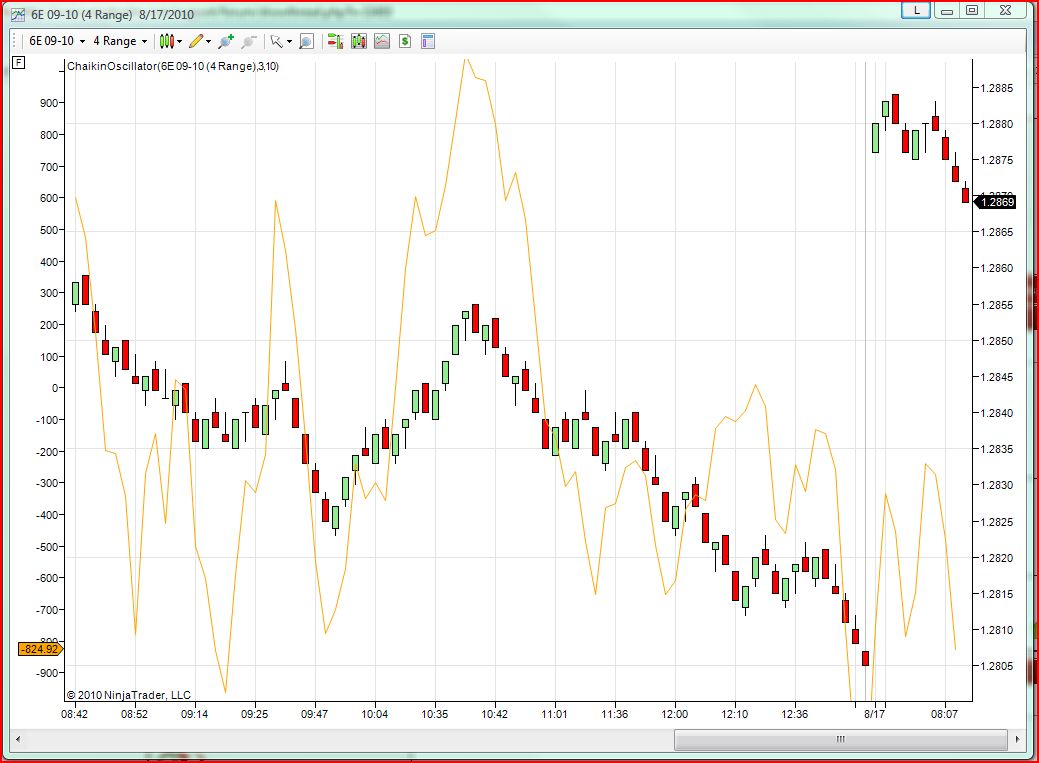Click the candlestick chart style icon
1039x763 pixels.
click(x=167, y=41)
